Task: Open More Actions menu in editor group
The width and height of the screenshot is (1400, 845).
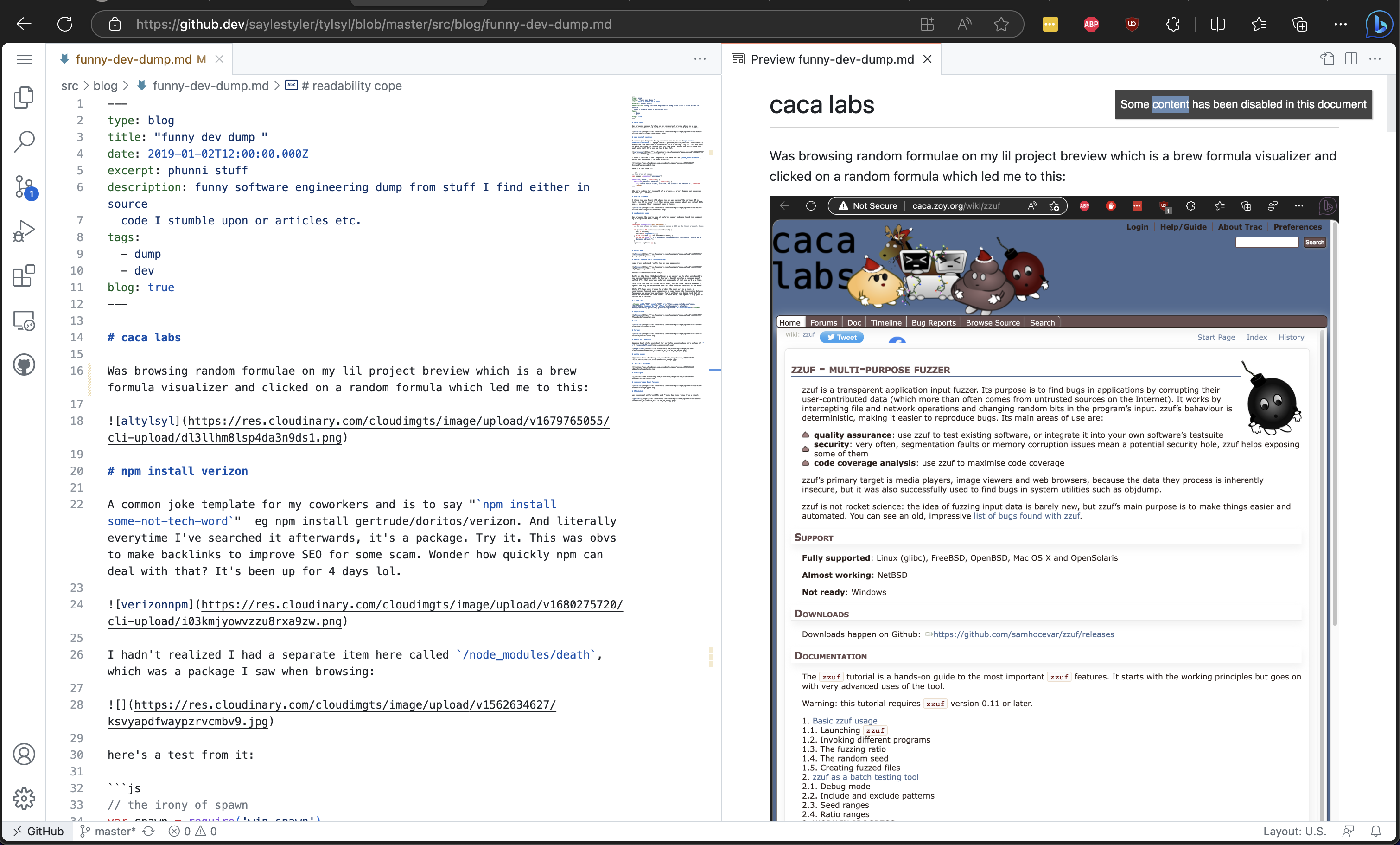Action: (700, 58)
